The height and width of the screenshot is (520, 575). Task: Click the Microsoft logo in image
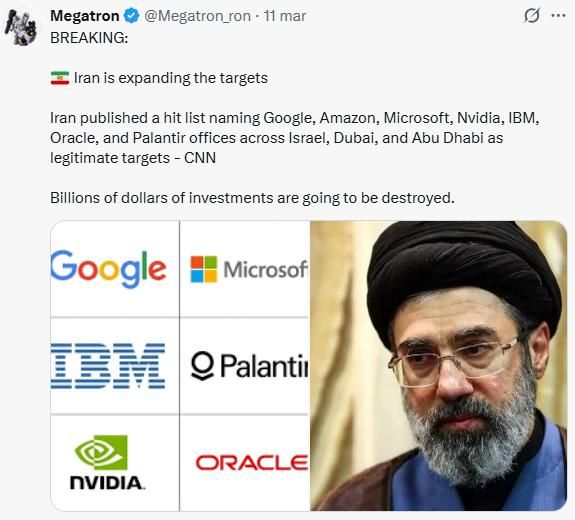pyautogui.click(x=249, y=269)
